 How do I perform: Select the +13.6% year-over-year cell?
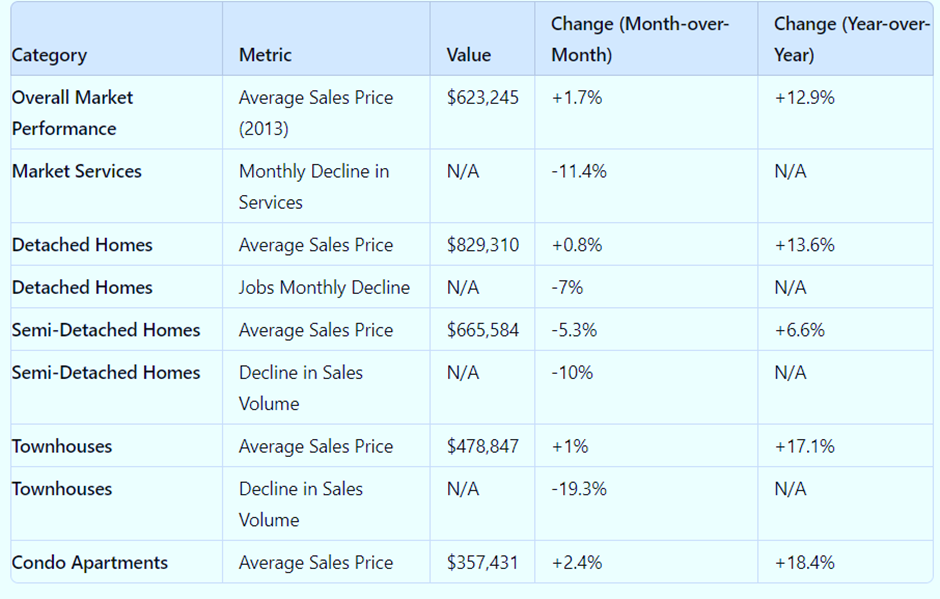(804, 245)
